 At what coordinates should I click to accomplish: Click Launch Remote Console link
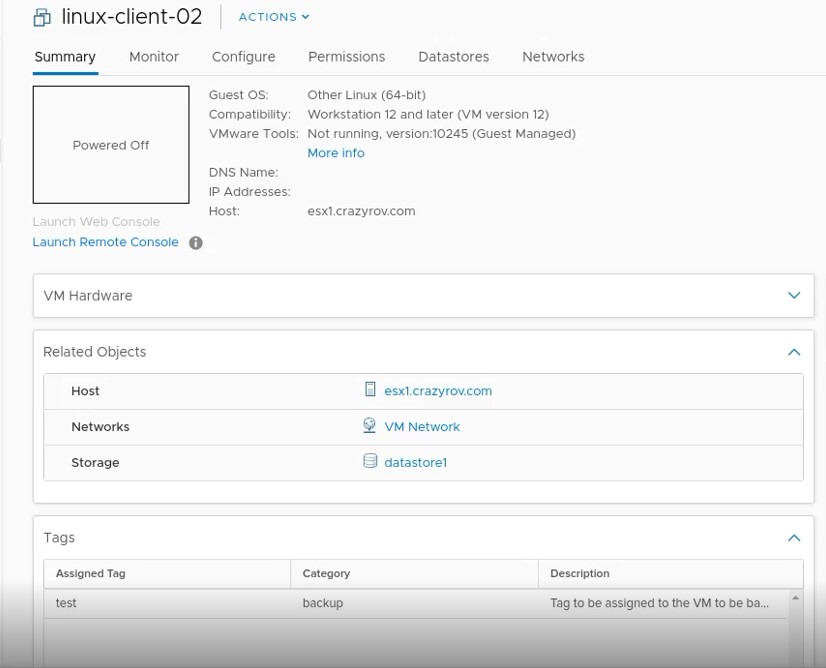click(x=105, y=242)
